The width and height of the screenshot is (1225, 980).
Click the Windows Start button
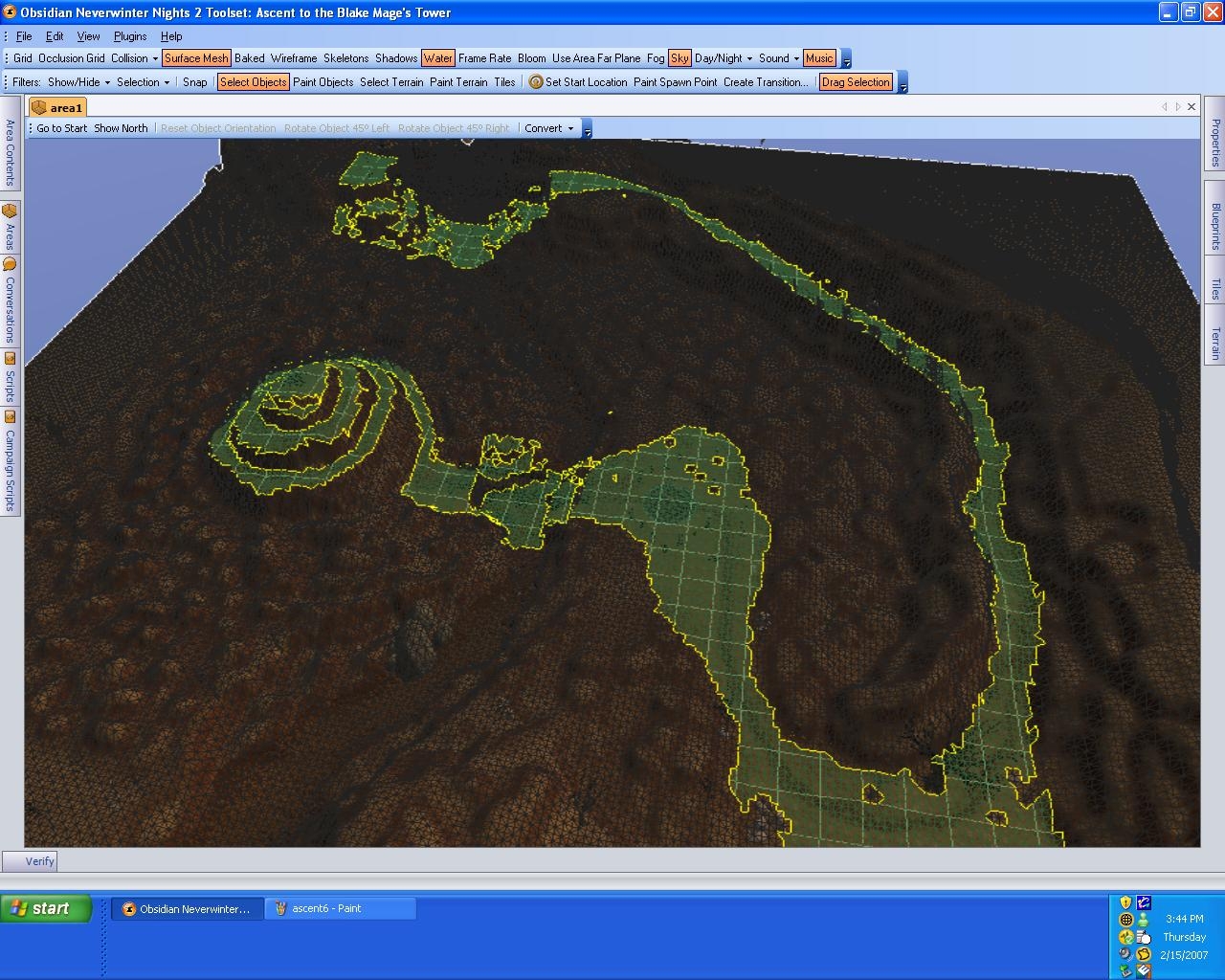pos(46,908)
